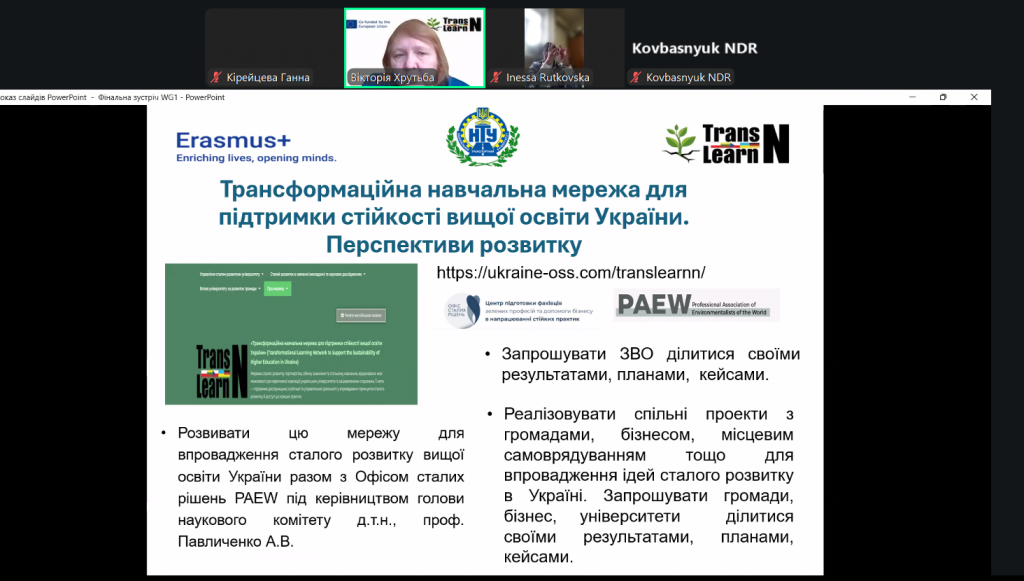The image size is (1024, 581).
Task: Open the ukraine-oss.com/translearnn link
Action: pos(571,272)
